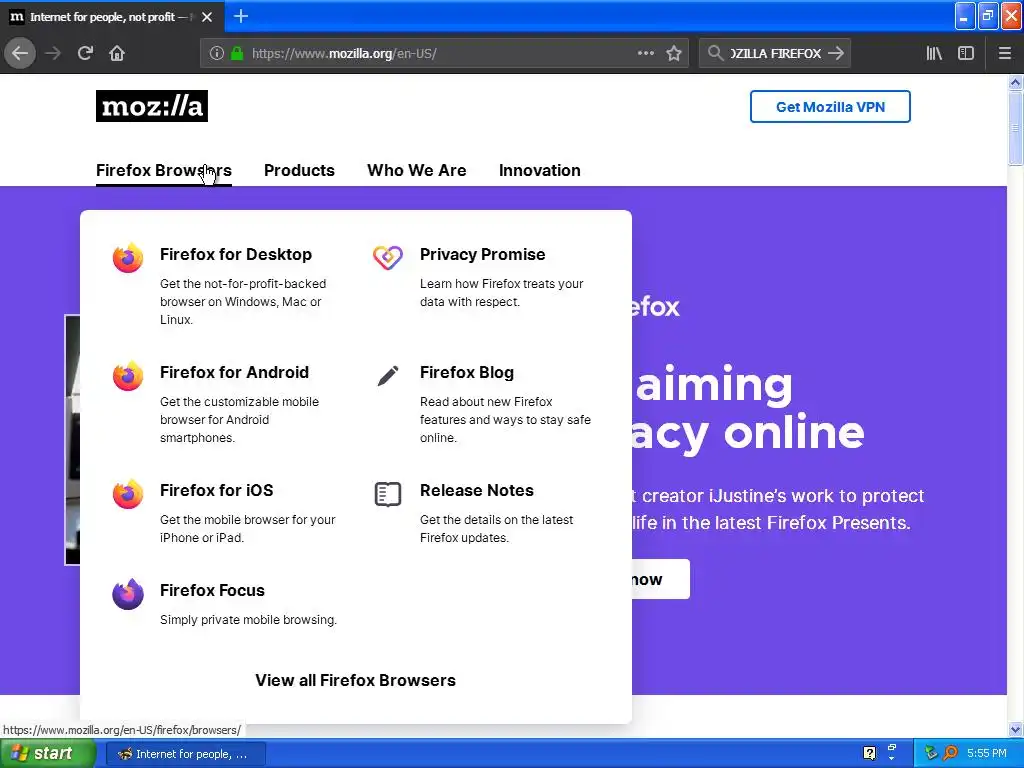Select Internet for people taskbar button
Viewport: 1024px width, 768px height.
point(185,754)
